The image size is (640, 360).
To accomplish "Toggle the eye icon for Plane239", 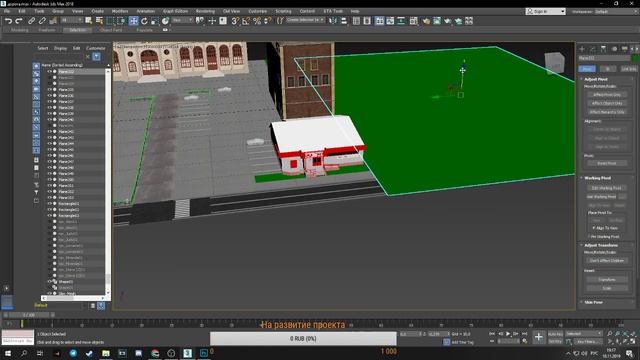I will (50, 113).
